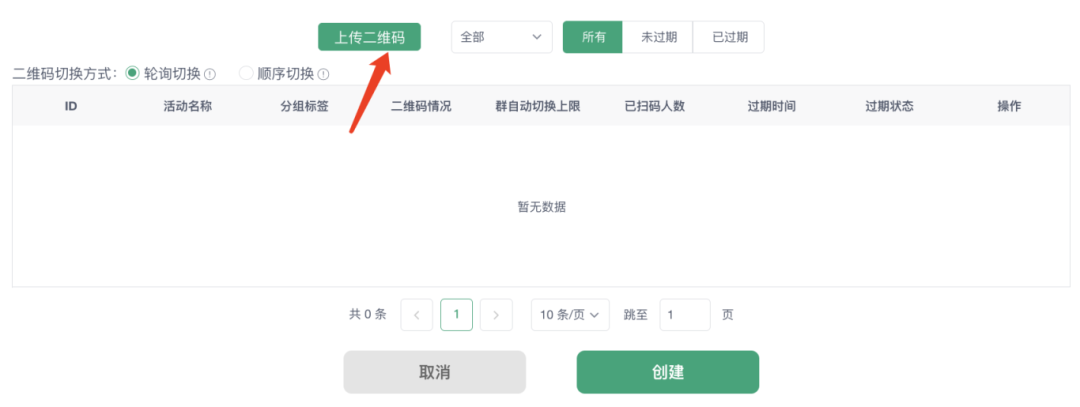This screenshot has width=1080, height=407.
Task: Click the 过期时间 column header
Action: pos(771,106)
